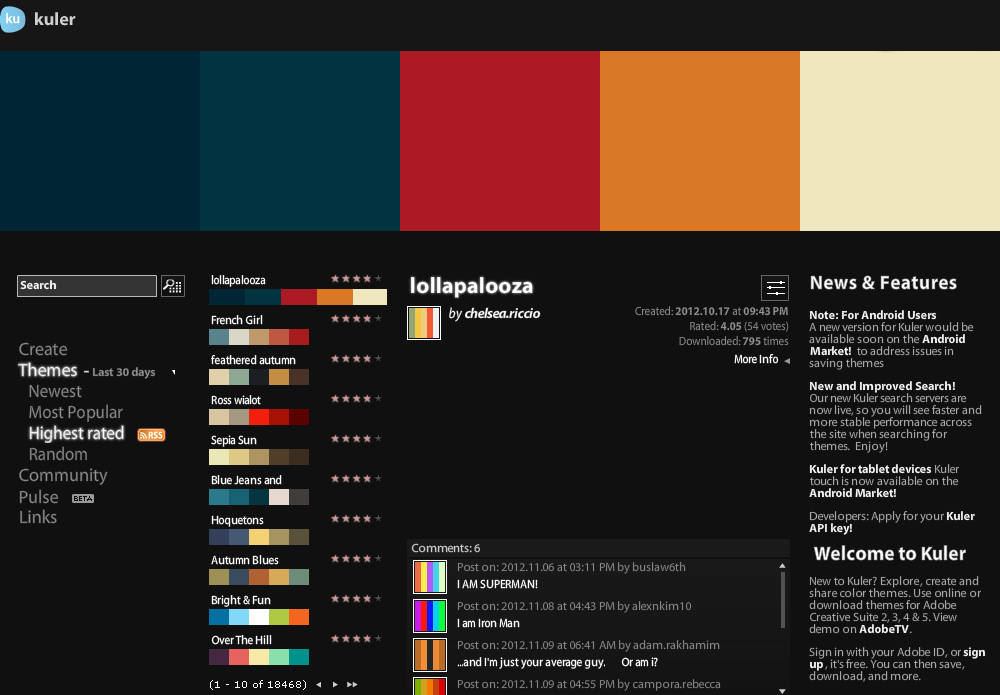This screenshot has width=1000, height=695.
Task: Click the star rating for French Girl
Action: tap(357, 318)
